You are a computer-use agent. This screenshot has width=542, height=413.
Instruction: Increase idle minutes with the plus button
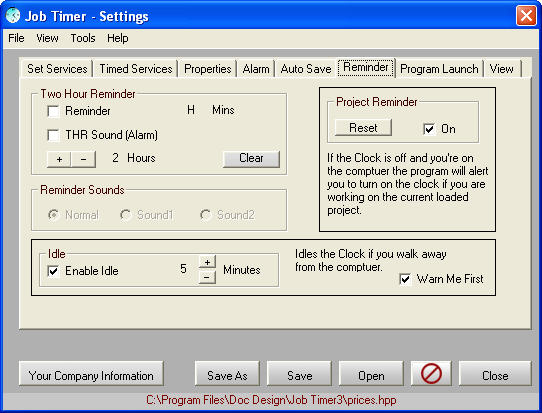(x=207, y=262)
